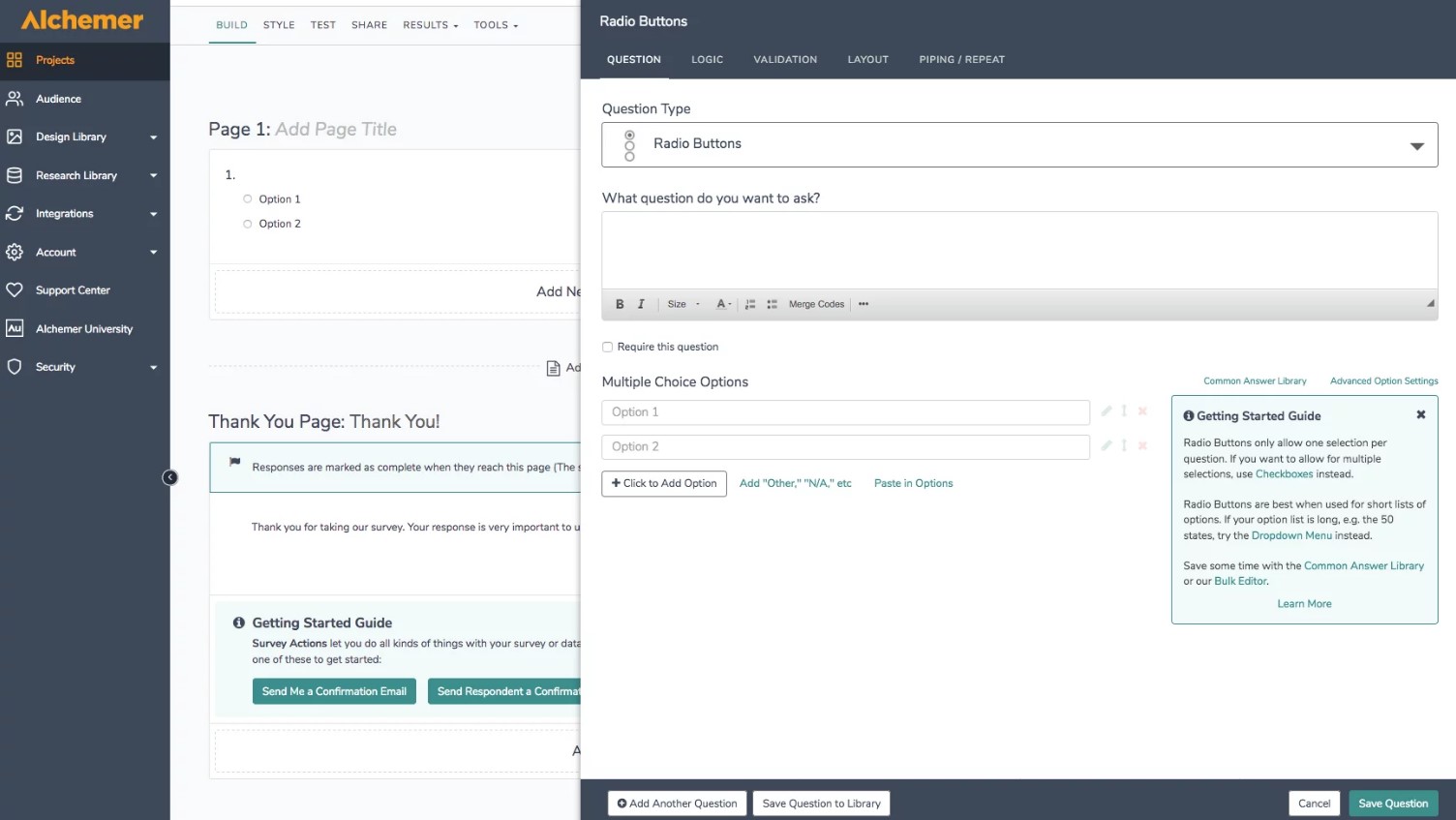
Task: Enable Require this question checkbox
Action: tap(608, 347)
